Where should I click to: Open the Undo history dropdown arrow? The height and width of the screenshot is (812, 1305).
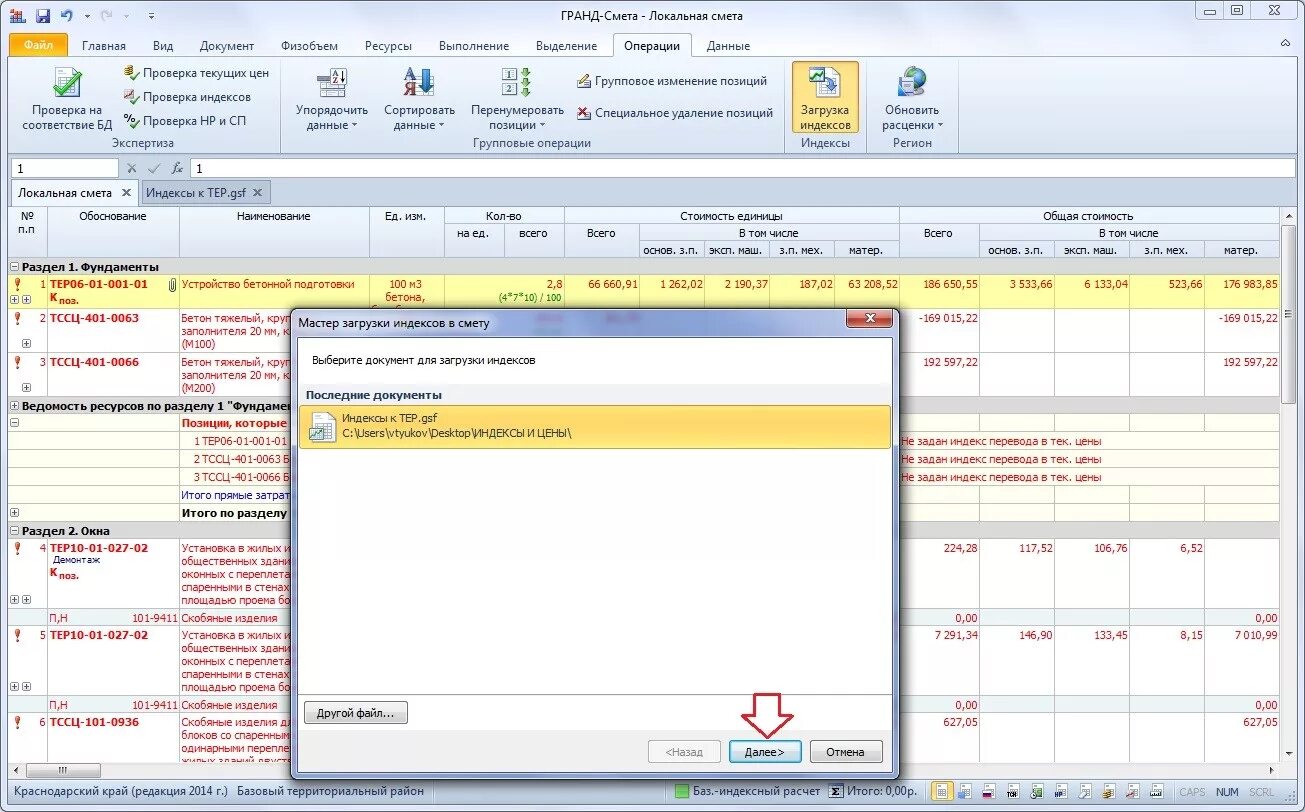(x=87, y=16)
